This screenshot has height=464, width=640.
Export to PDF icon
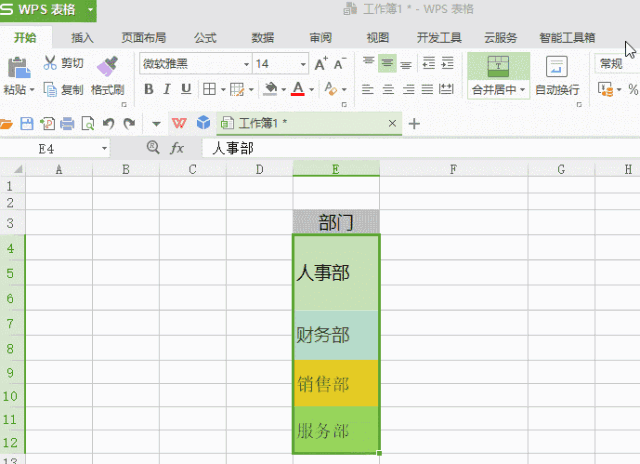pos(47,123)
